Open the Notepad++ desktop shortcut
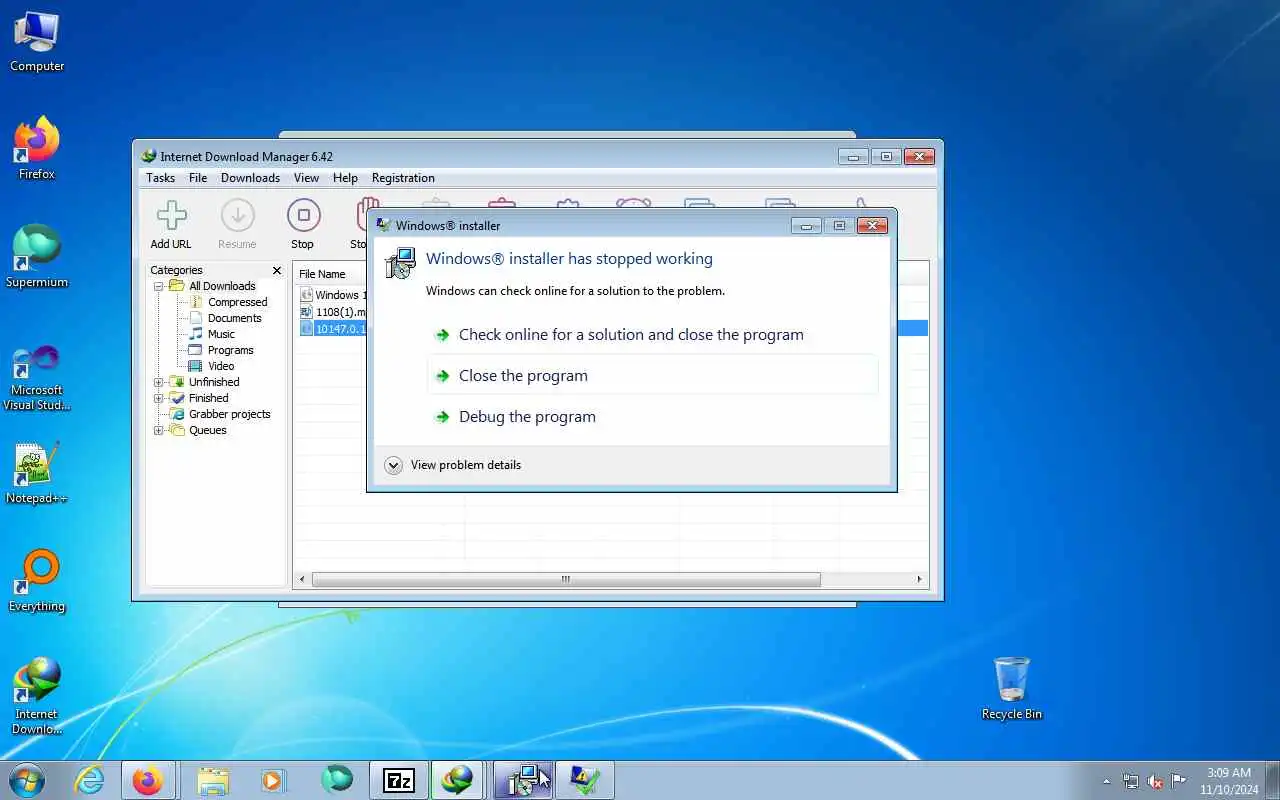Screen dimensions: 1280x800 click(37, 474)
